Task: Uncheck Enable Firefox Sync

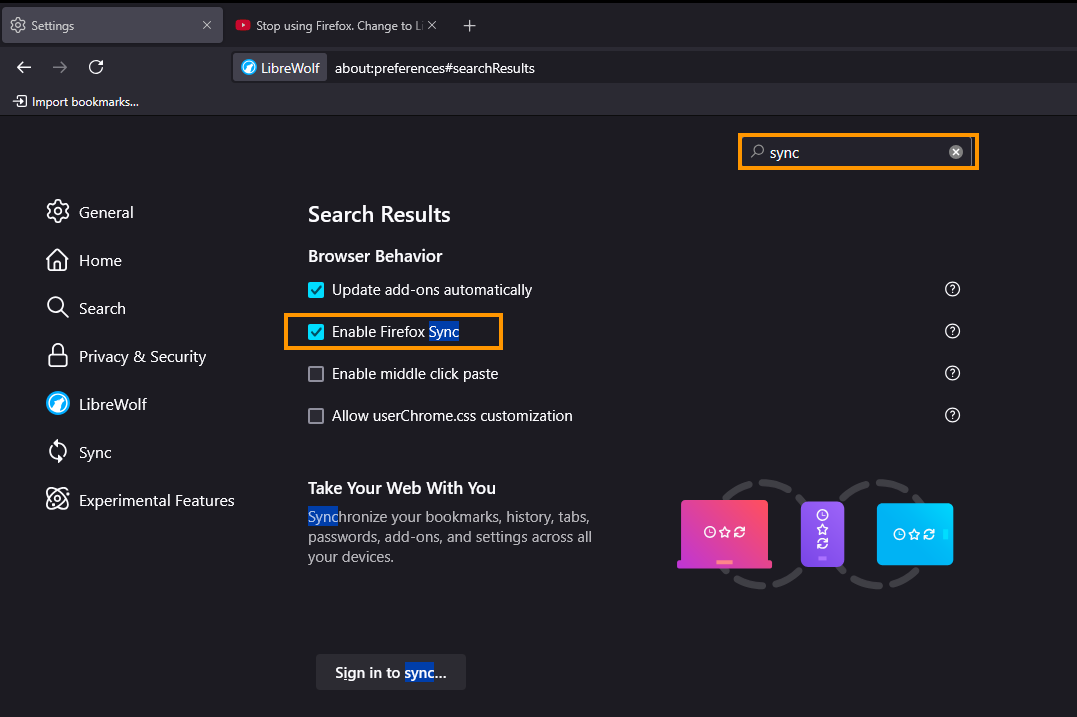Action: [x=316, y=332]
